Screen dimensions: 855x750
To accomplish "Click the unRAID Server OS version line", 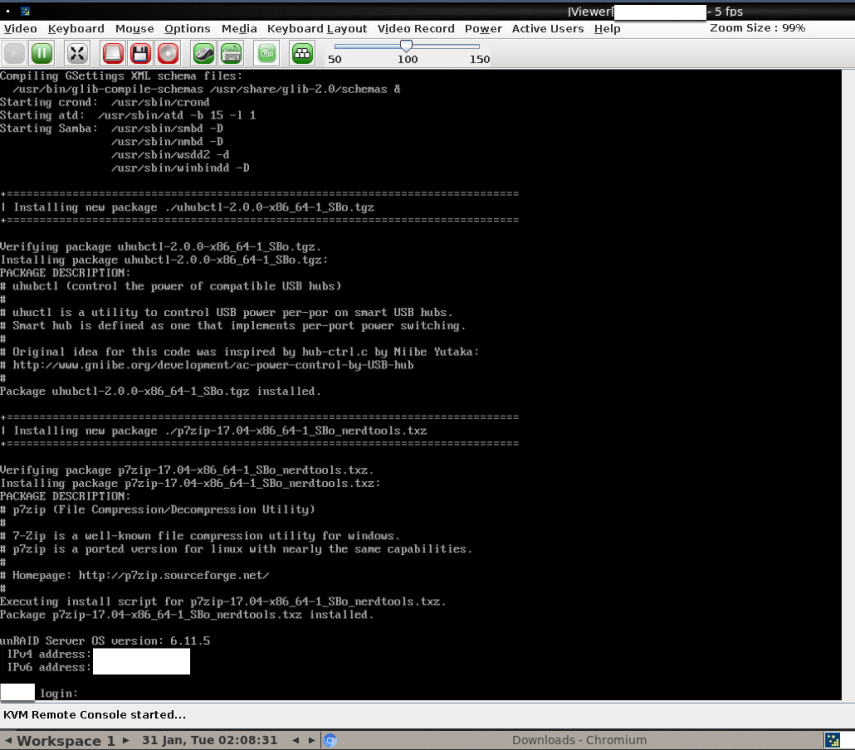I will (x=105, y=641).
